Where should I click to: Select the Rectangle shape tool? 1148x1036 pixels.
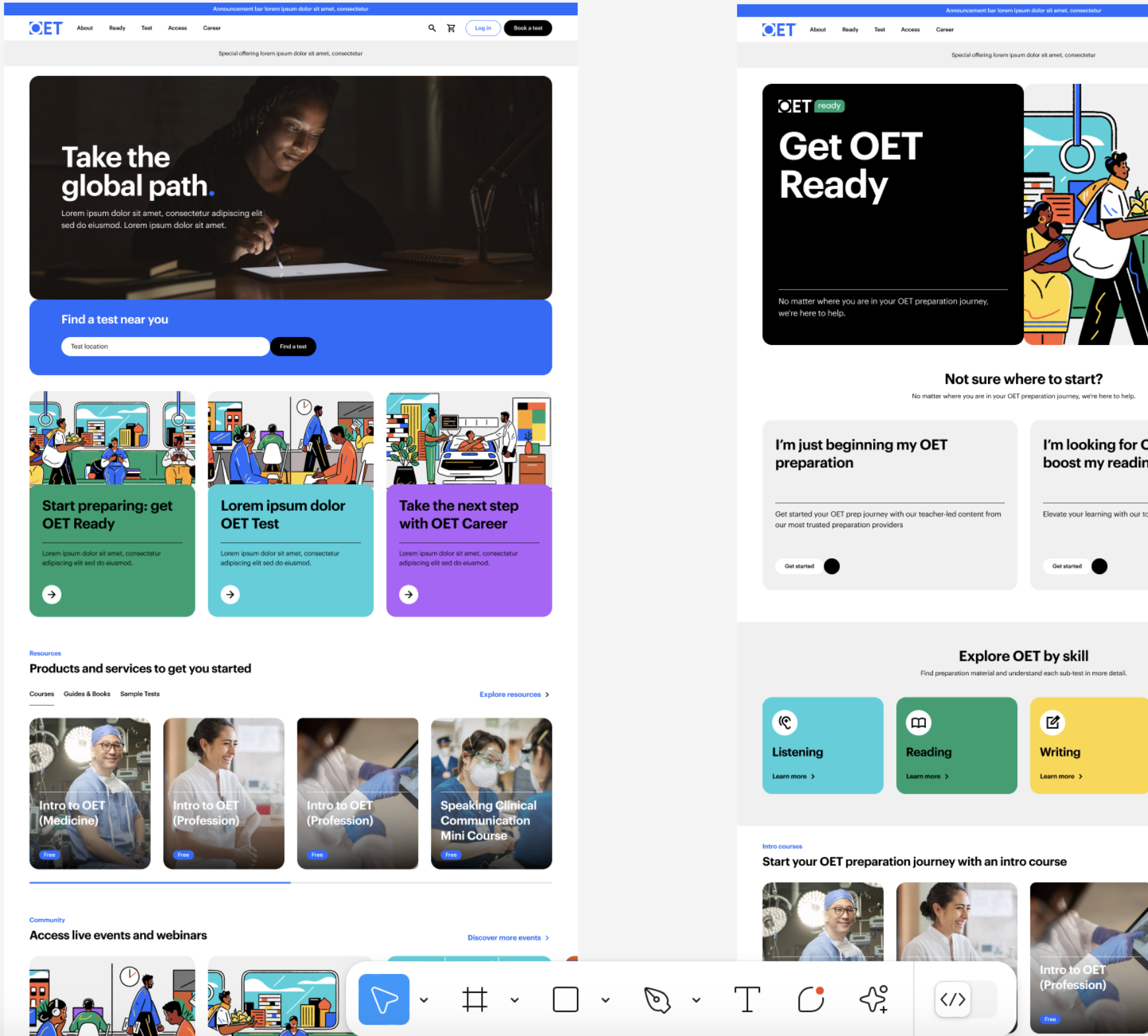tap(566, 999)
